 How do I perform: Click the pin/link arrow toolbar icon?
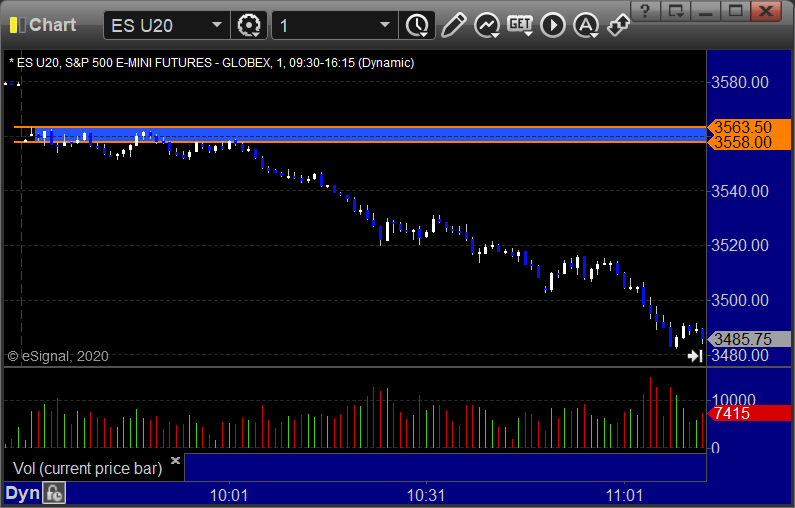(x=618, y=25)
